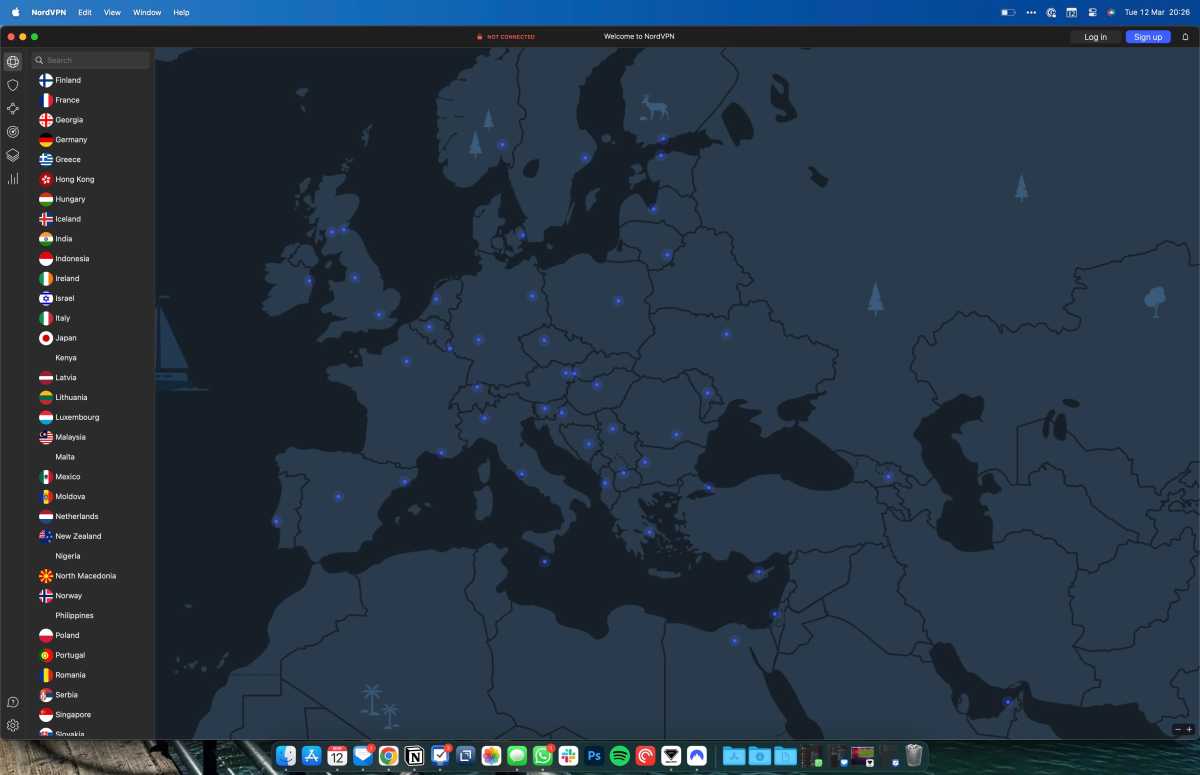Open the Meshnet sidebar icon
Screen dimensions: 1200x775
click(x=13, y=108)
